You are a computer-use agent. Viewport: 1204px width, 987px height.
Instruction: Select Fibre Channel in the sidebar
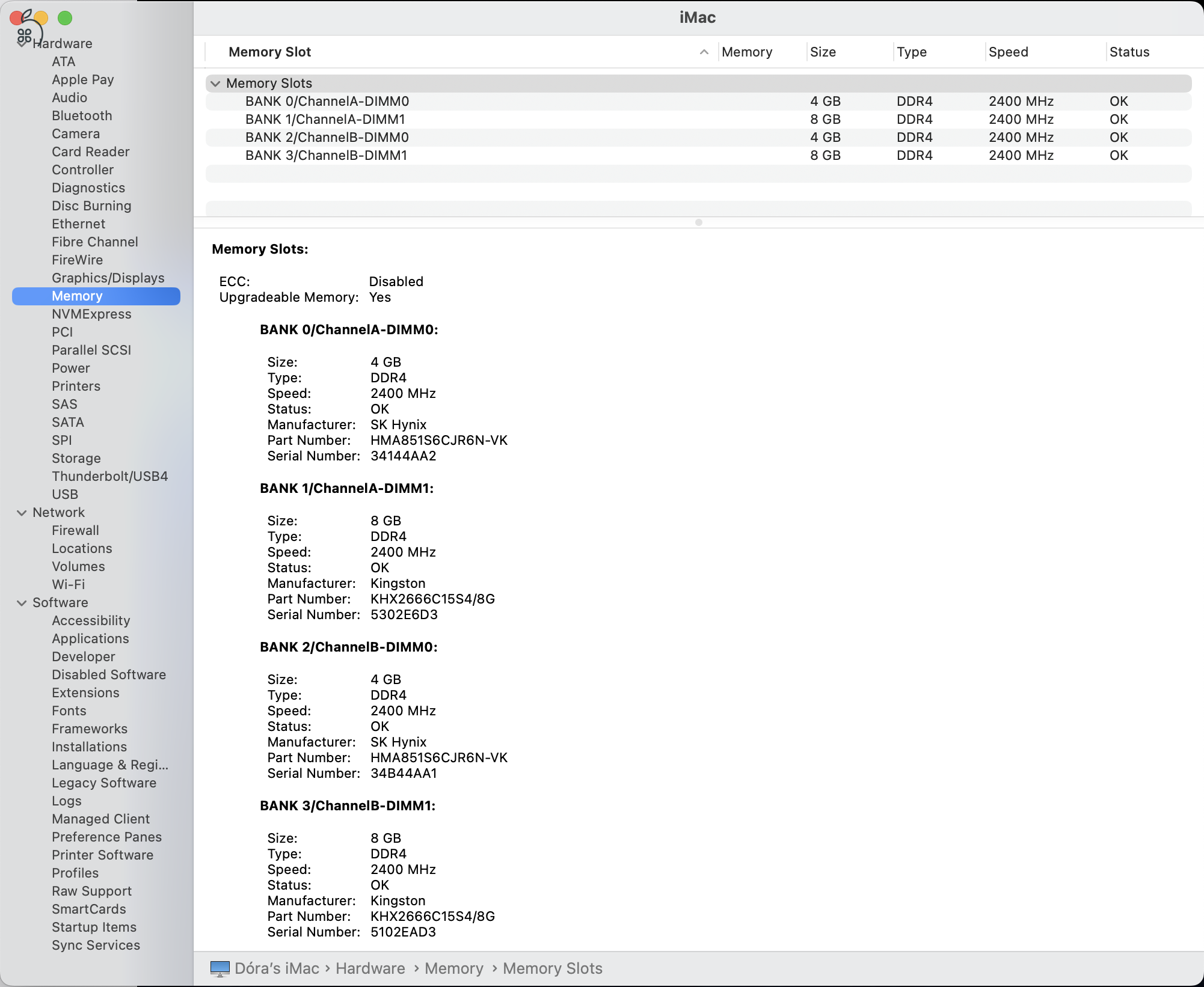(94, 242)
